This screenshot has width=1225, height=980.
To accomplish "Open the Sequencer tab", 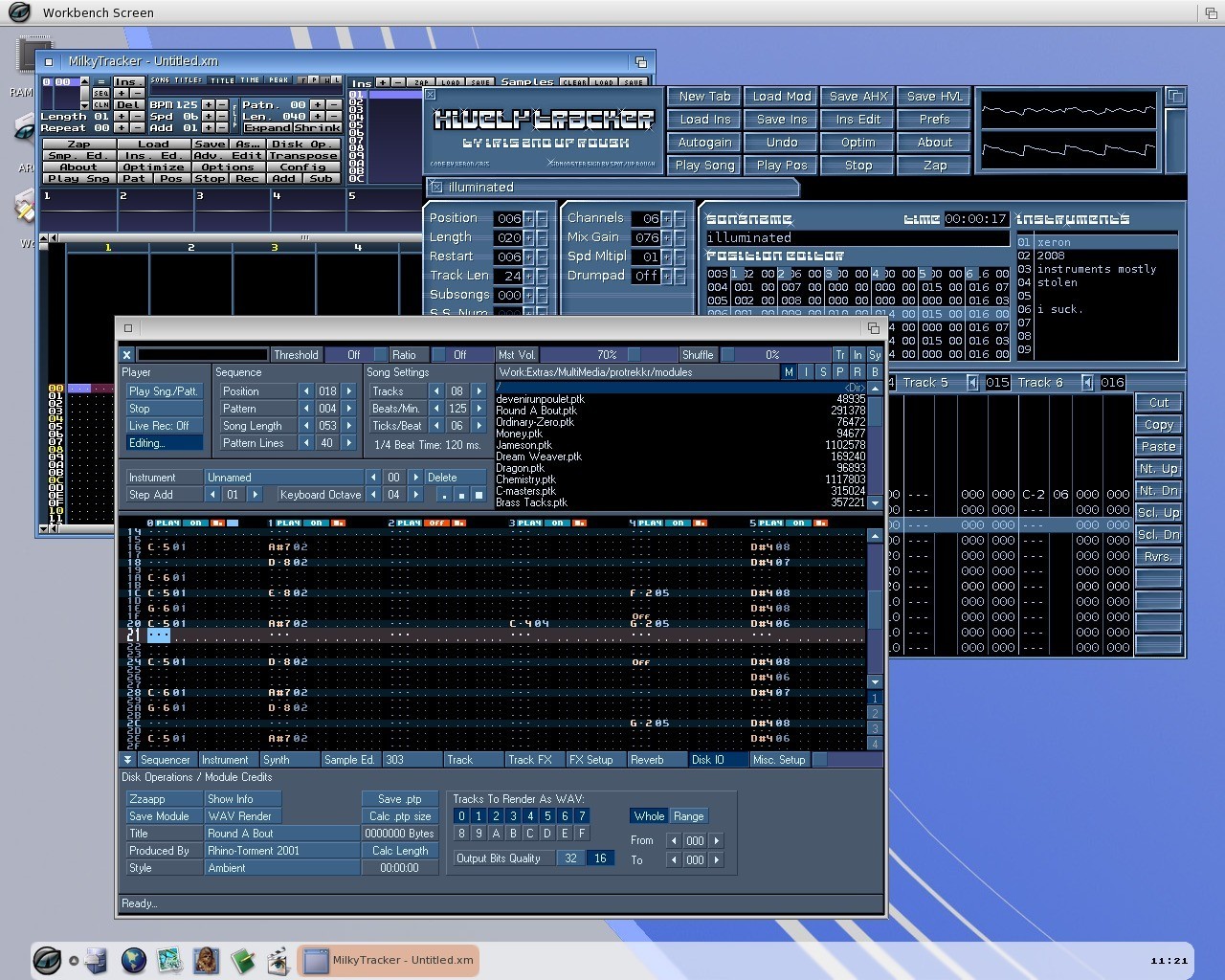I will [x=167, y=760].
